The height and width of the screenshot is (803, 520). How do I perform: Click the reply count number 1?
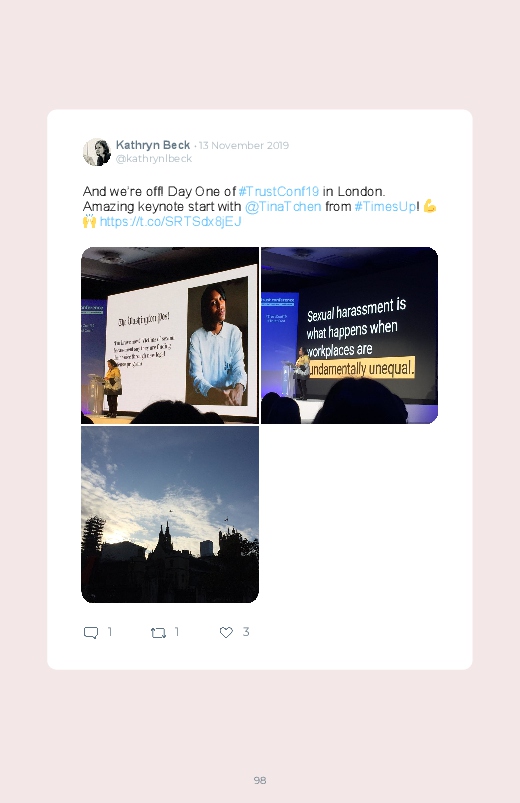click(x=110, y=632)
